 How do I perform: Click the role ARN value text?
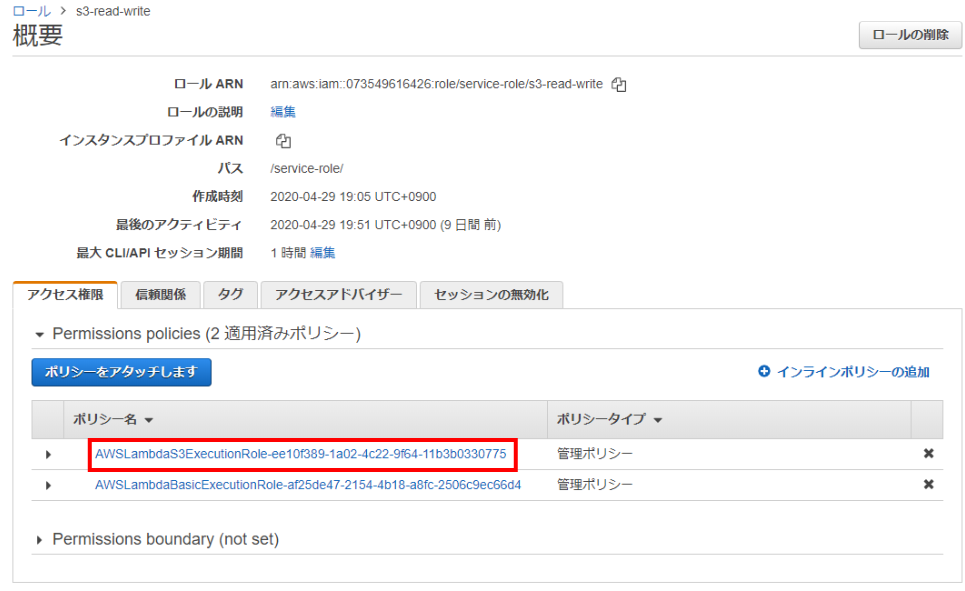click(436, 84)
